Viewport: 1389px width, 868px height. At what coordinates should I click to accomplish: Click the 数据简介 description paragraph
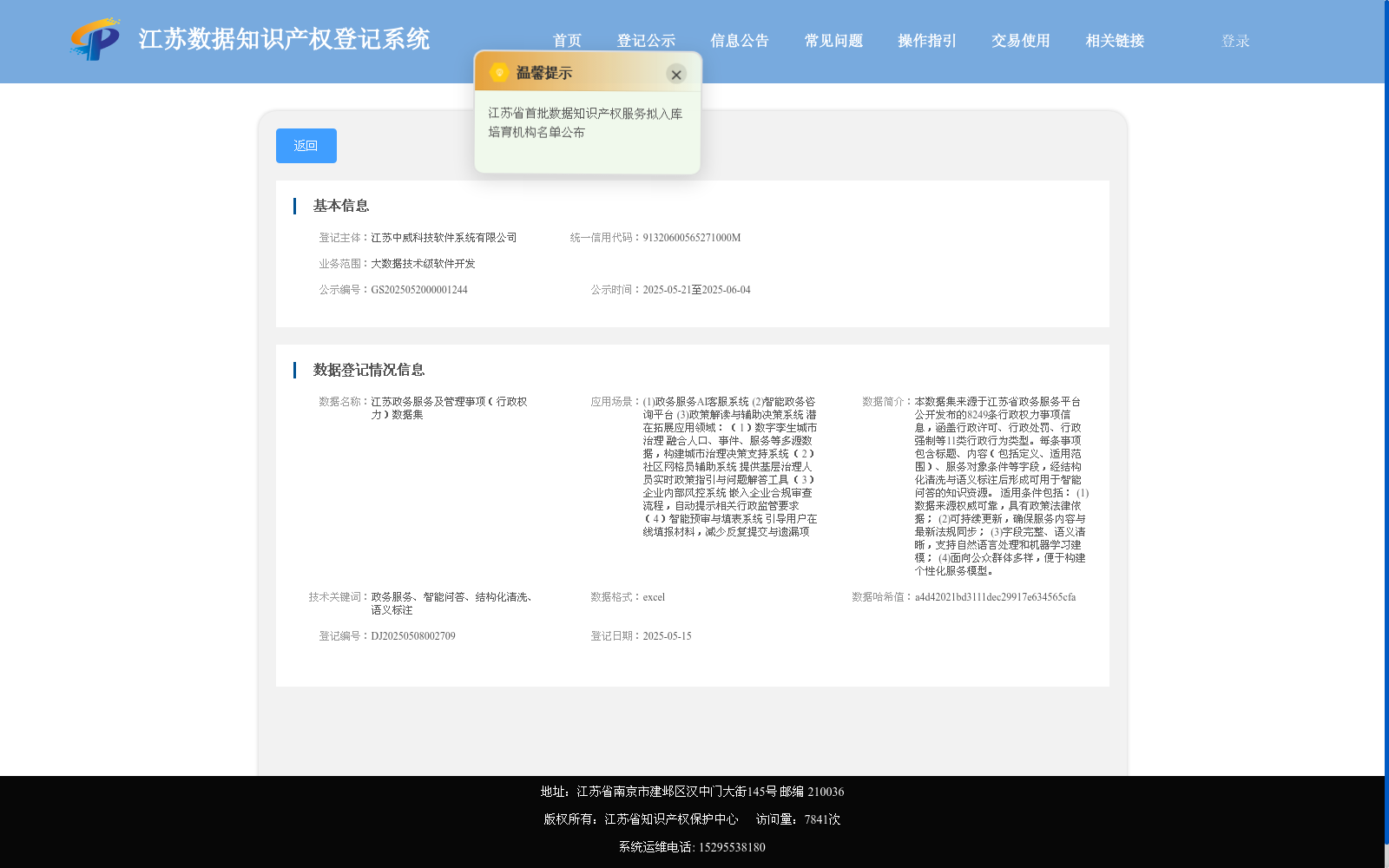1001,486
